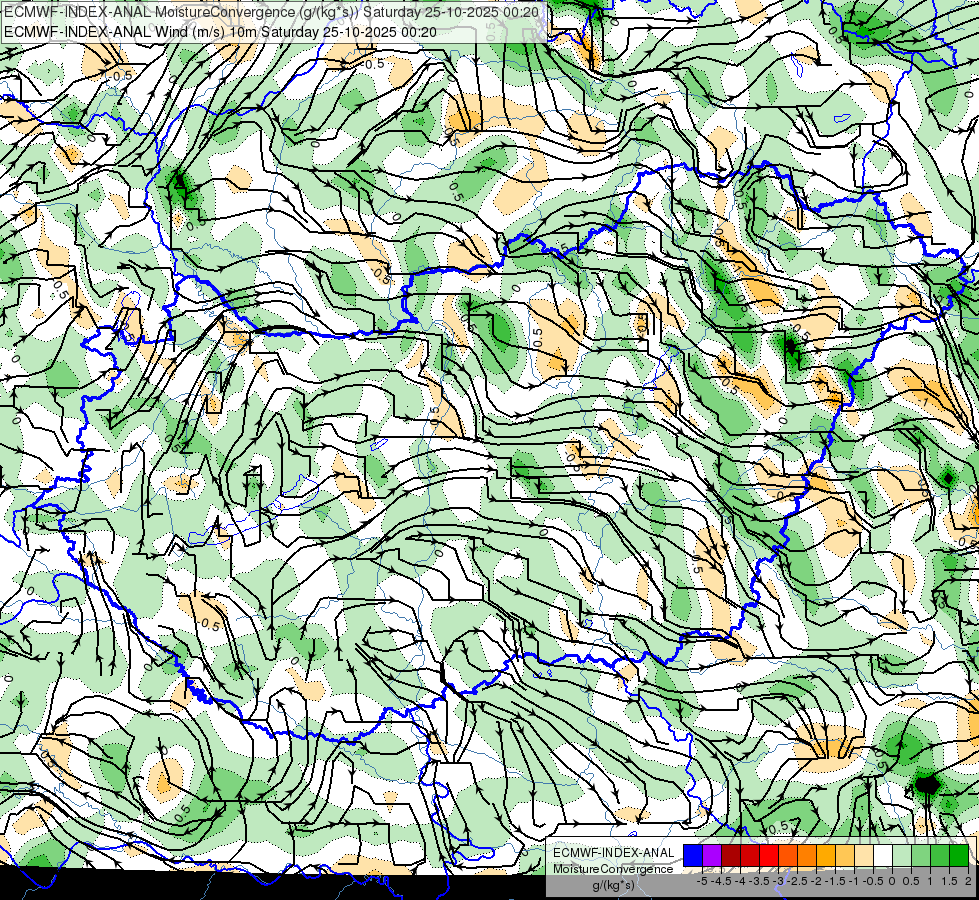Select the amber swatch above -2 tick
979x900 pixels.
826,855
